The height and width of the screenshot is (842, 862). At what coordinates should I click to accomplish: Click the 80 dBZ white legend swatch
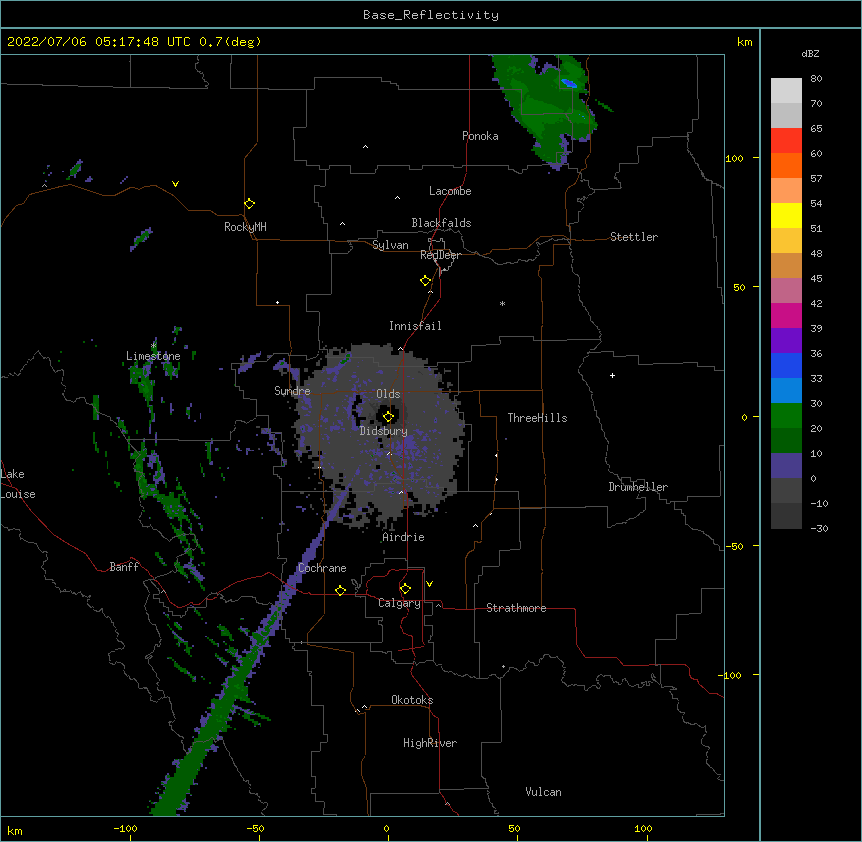[786, 91]
